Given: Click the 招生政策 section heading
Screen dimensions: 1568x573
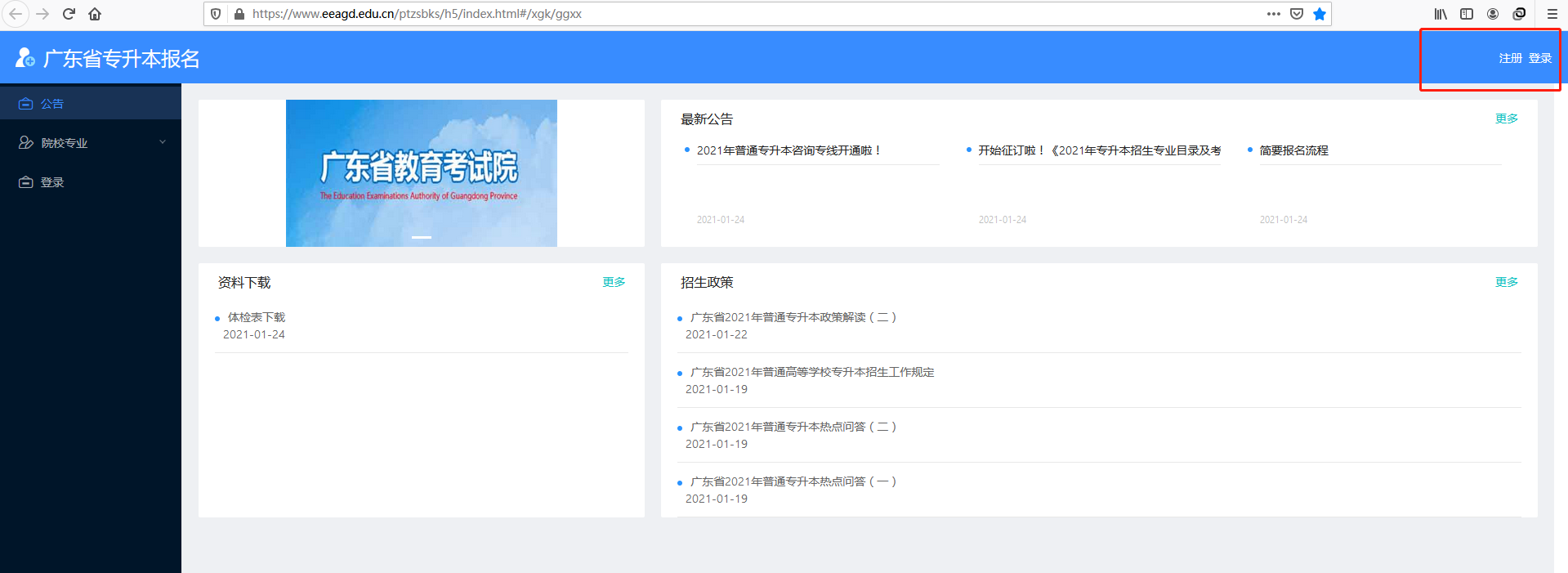Looking at the screenshot, I should tap(707, 283).
